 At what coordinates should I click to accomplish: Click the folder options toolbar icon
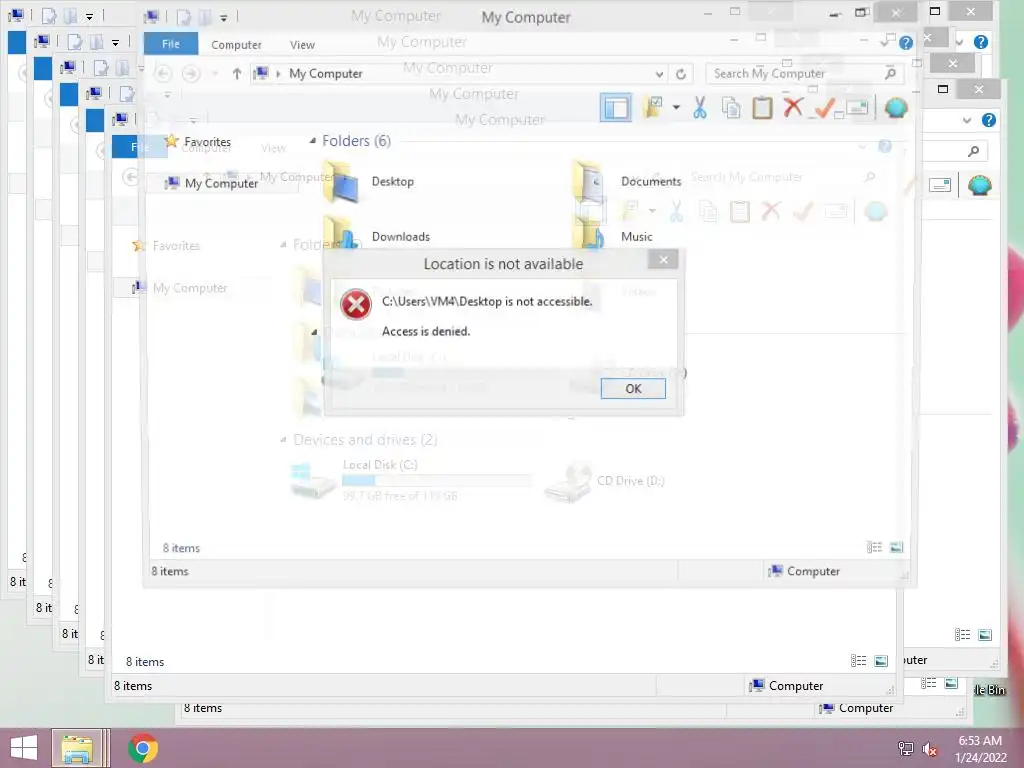[654, 107]
